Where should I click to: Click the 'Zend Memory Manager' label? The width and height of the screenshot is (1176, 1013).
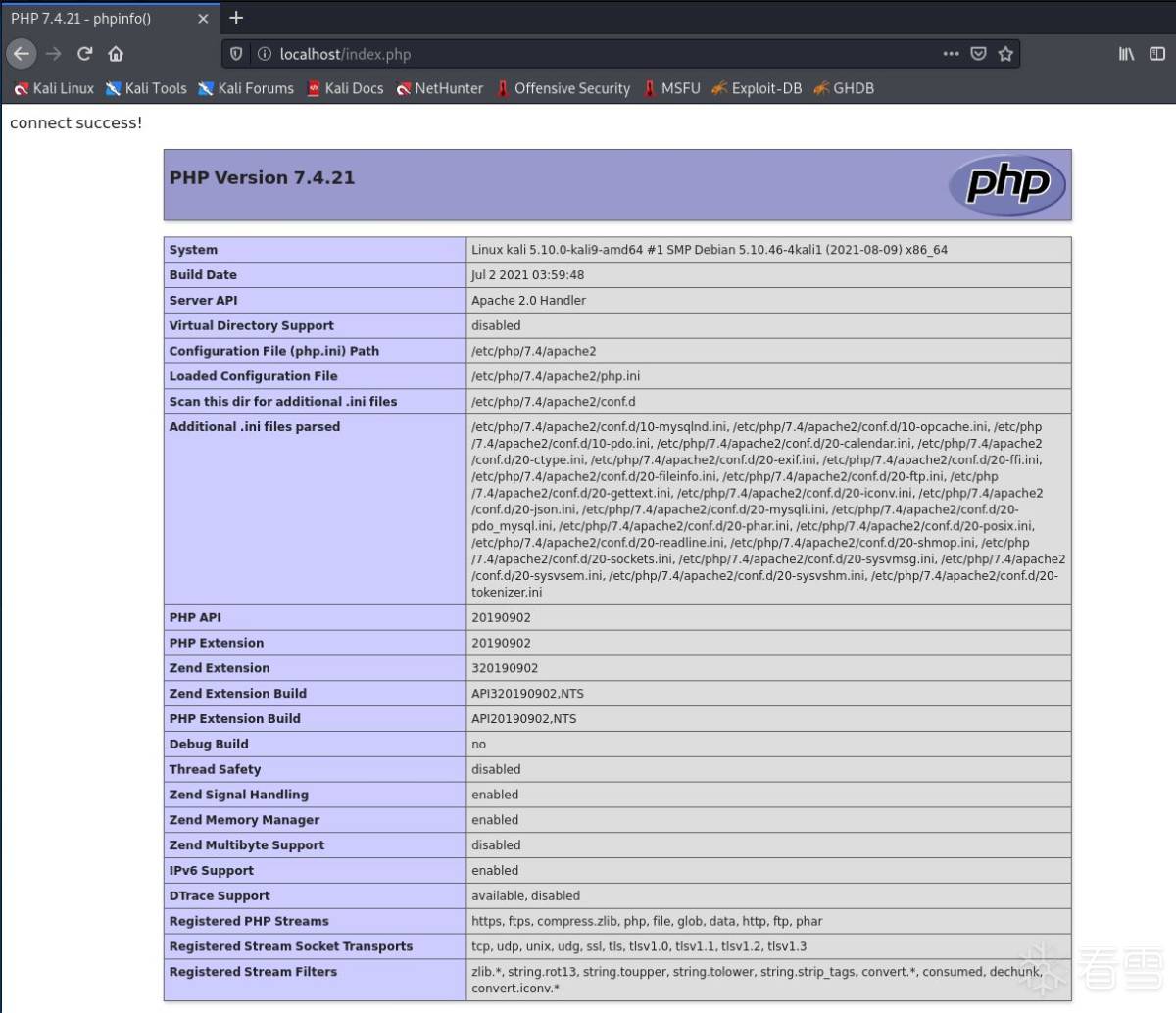(x=245, y=820)
